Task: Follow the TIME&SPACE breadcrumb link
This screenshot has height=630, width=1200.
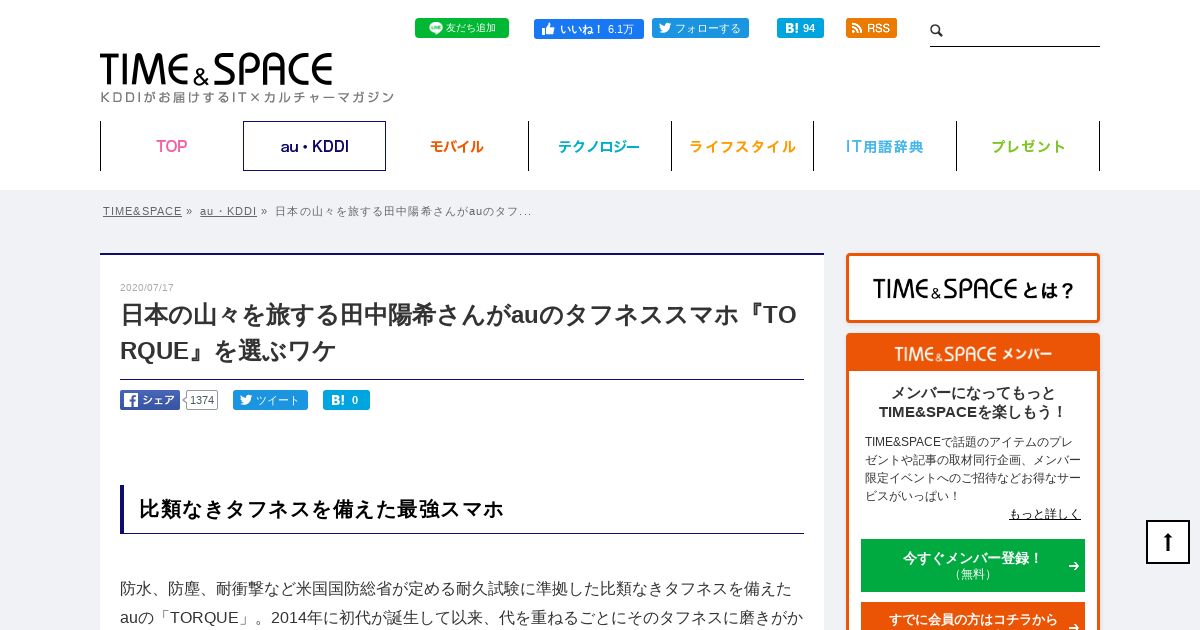Action: [142, 211]
